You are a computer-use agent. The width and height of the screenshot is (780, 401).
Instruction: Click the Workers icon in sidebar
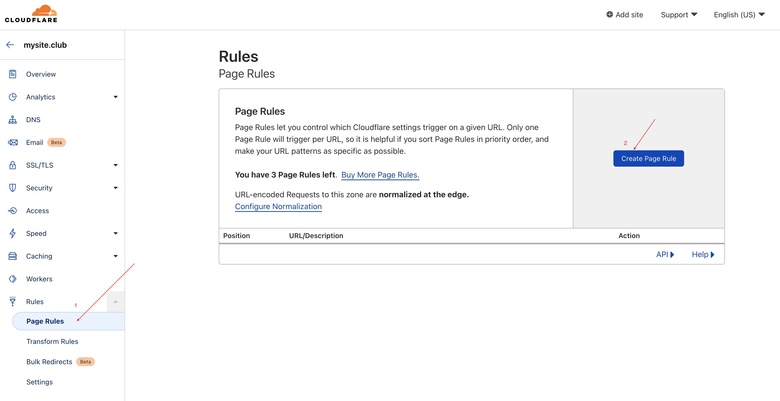point(13,279)
